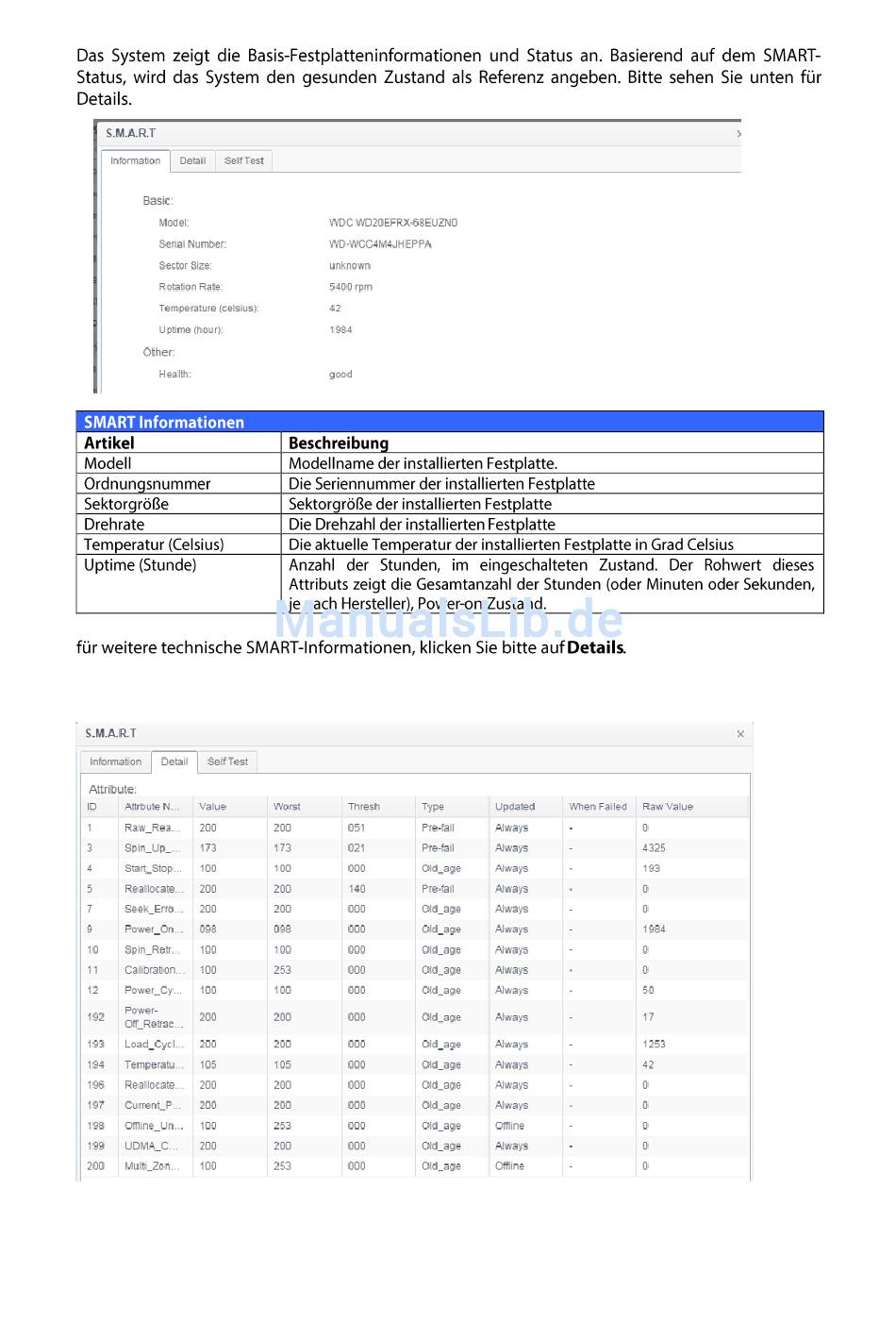Click the Temperature (celsius) label
The width and height of the screenshot is (896, 1339).
[208, 309]
